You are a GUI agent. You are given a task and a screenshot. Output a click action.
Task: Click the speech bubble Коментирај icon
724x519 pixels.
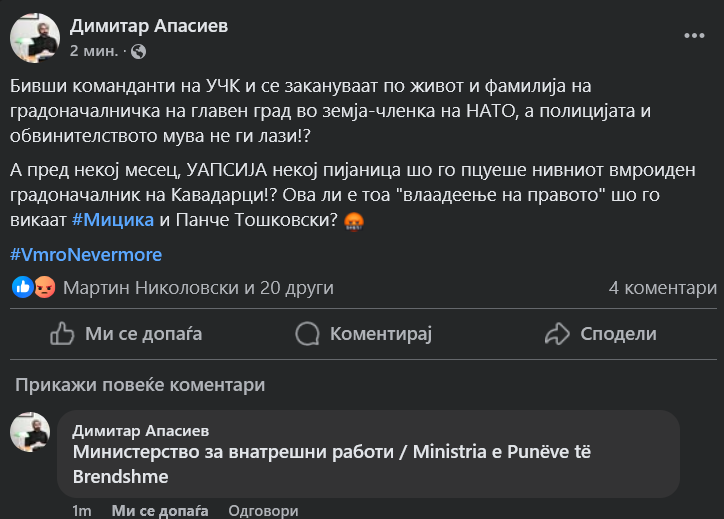click(308, 334)
